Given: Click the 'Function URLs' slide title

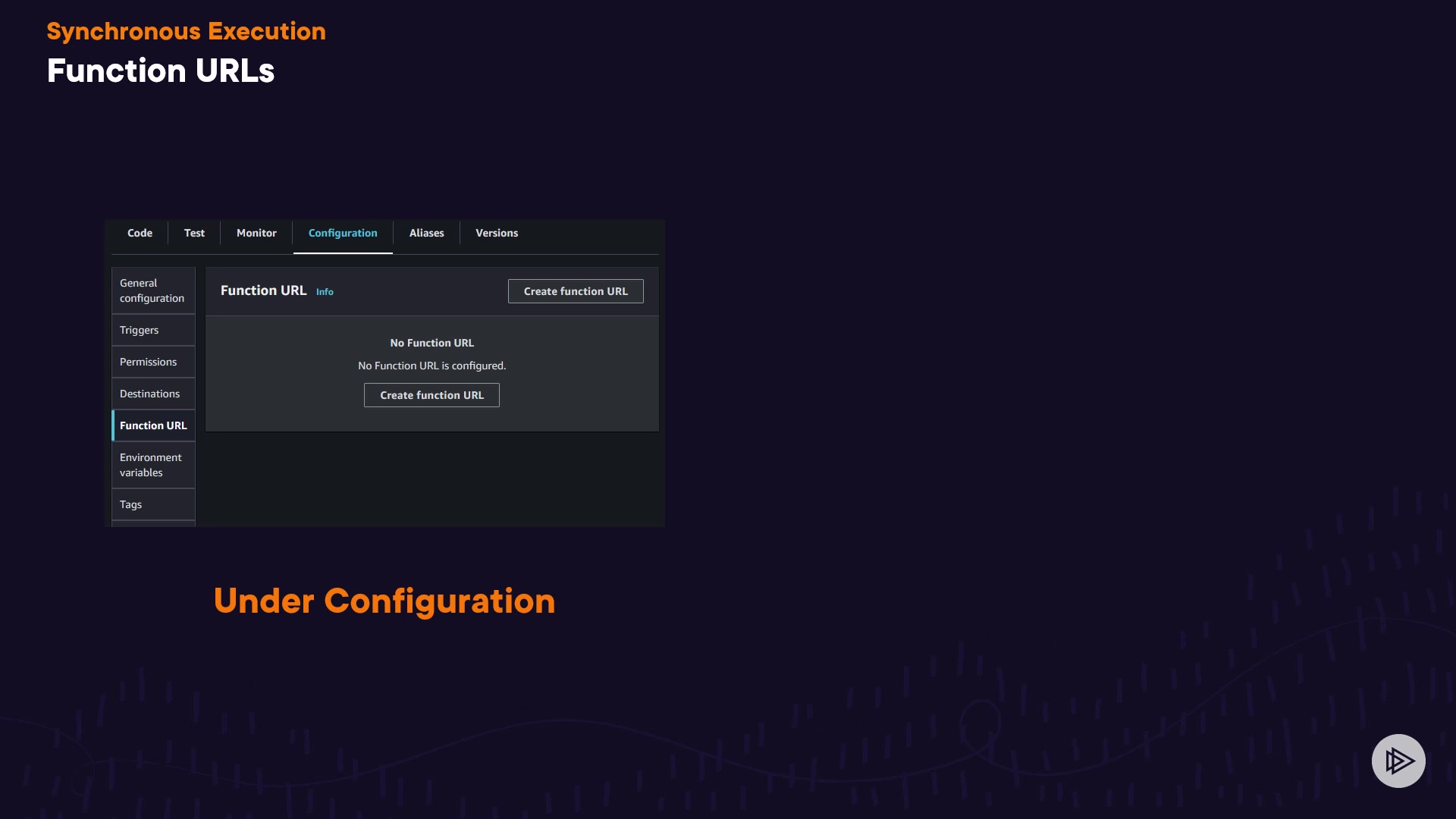Looking at the screenshot, I should click(161, 71).
